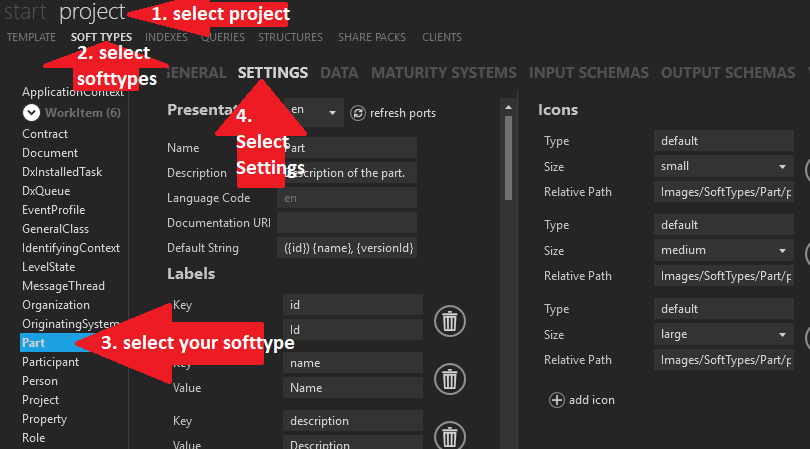Click the Documentation URI field
This screenshot has height=449, width=810.
(347, 223)
